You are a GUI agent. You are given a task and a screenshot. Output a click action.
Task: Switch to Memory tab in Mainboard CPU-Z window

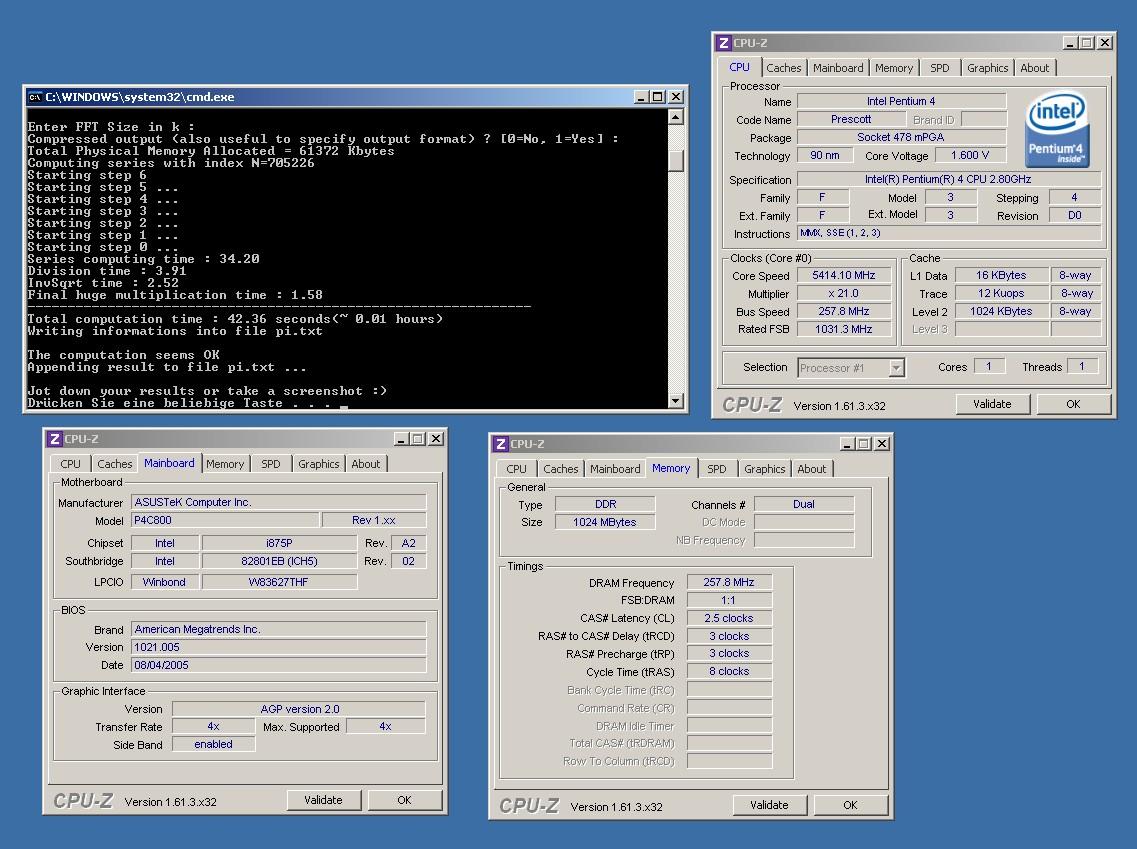point(225,464)
